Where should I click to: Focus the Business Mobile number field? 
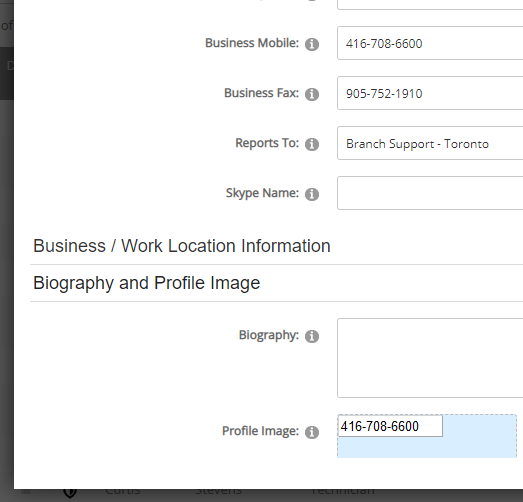coord(430,43)
